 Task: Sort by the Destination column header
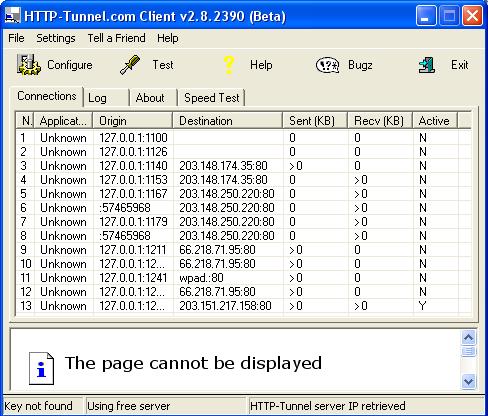pyautogui.click(x=228, y=121)
